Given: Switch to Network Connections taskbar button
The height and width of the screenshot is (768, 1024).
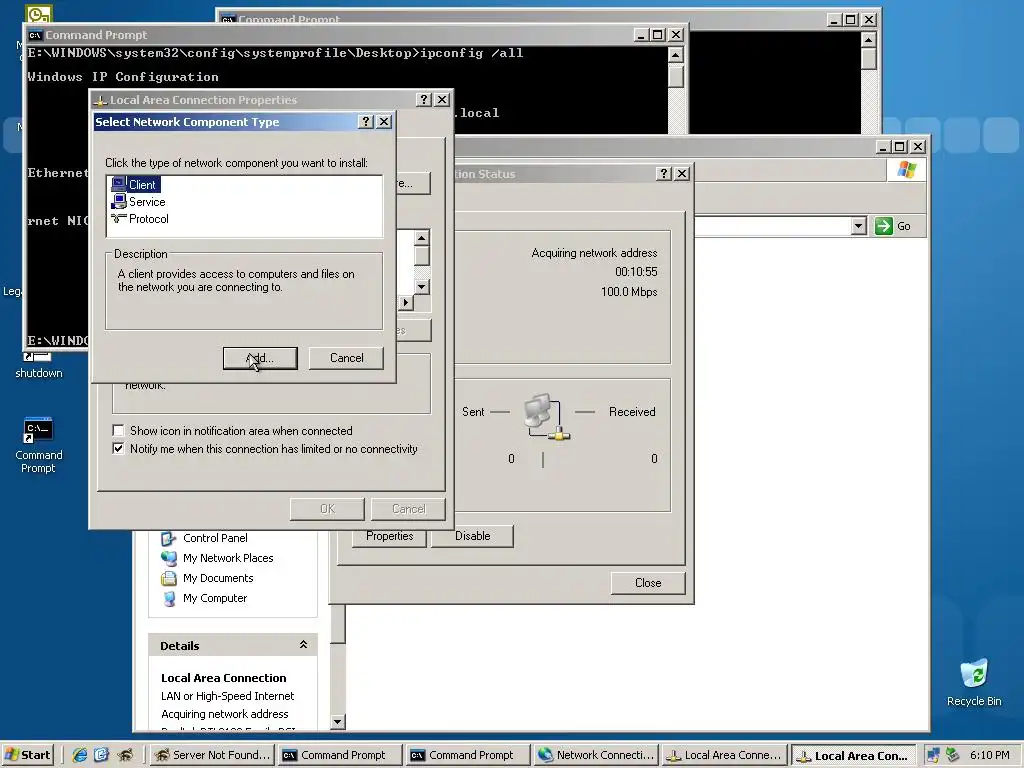Looking at the screenshot, I should coord(595,755).
